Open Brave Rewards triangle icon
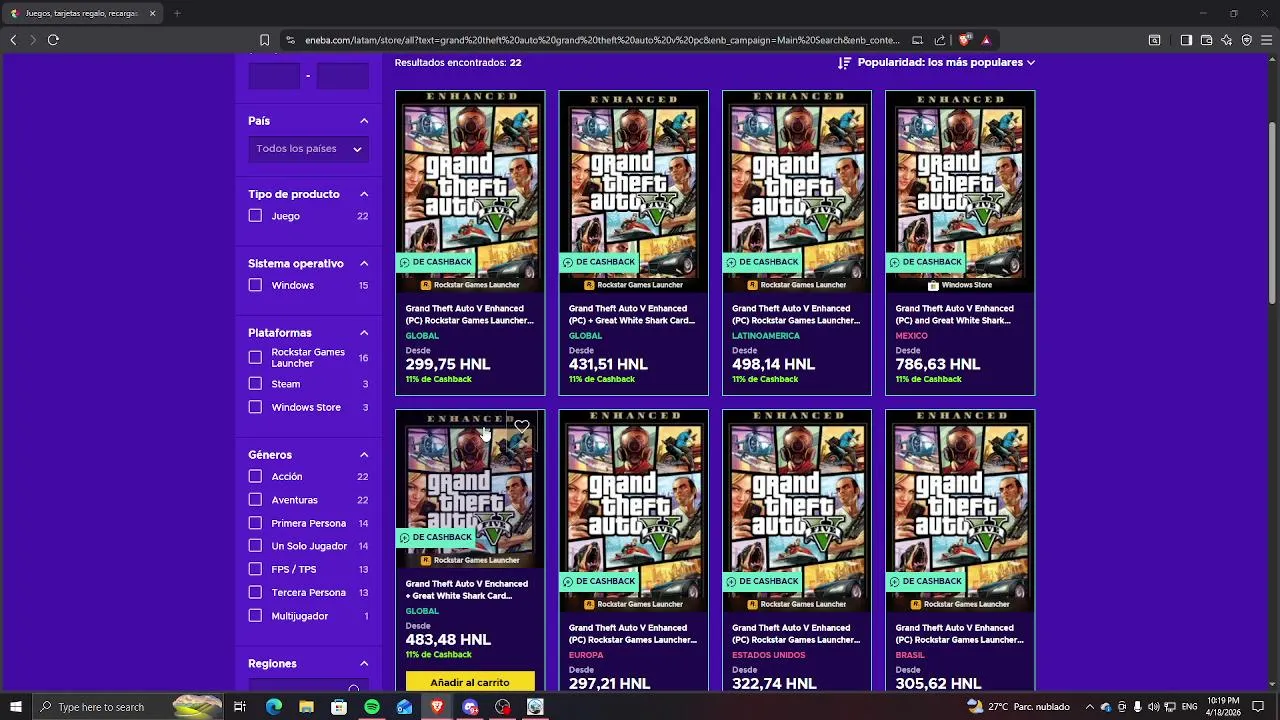This screenshot has height=720, width=1280. pos(986,40)
